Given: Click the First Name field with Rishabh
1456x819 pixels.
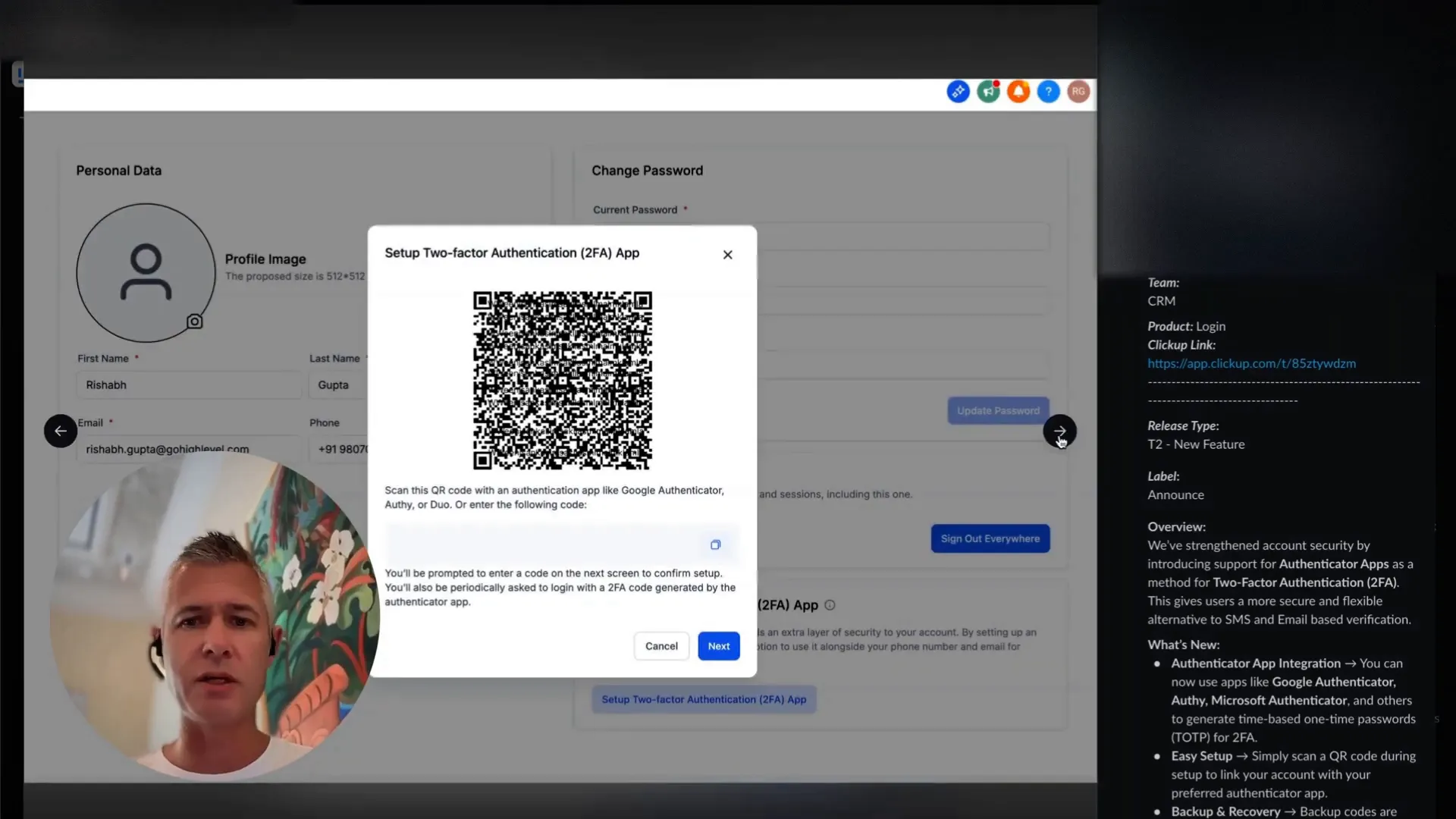Looking at the screenshot, I should coord(189,385).
